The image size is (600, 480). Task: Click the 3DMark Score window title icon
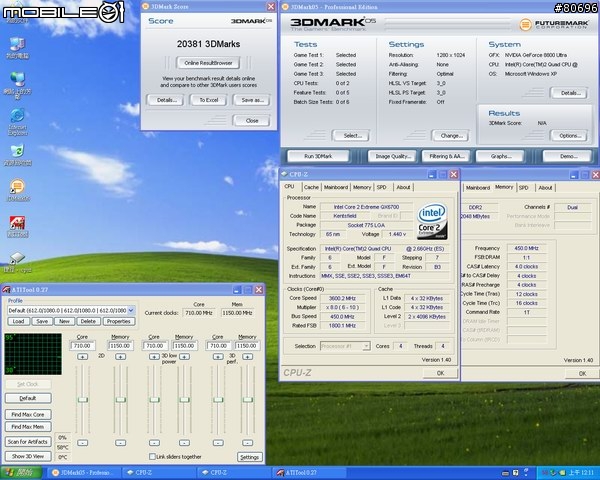point(145,7)
